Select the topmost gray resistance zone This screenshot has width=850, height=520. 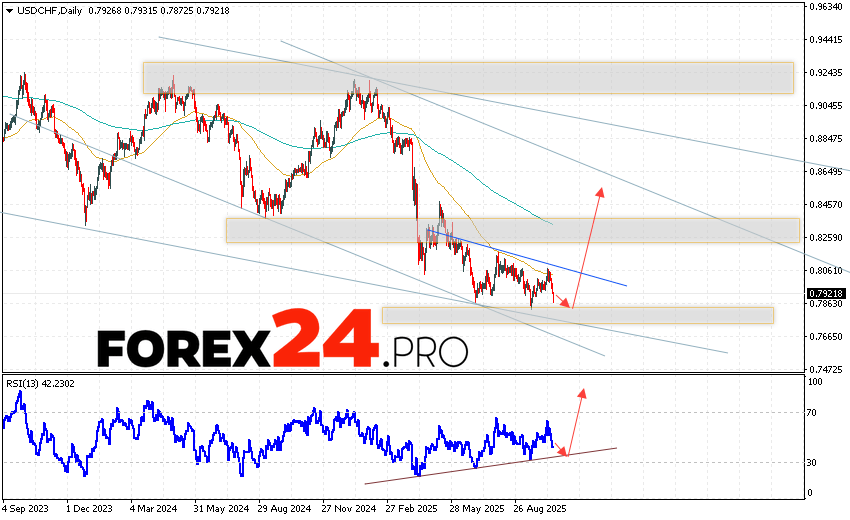pos(467,78)
